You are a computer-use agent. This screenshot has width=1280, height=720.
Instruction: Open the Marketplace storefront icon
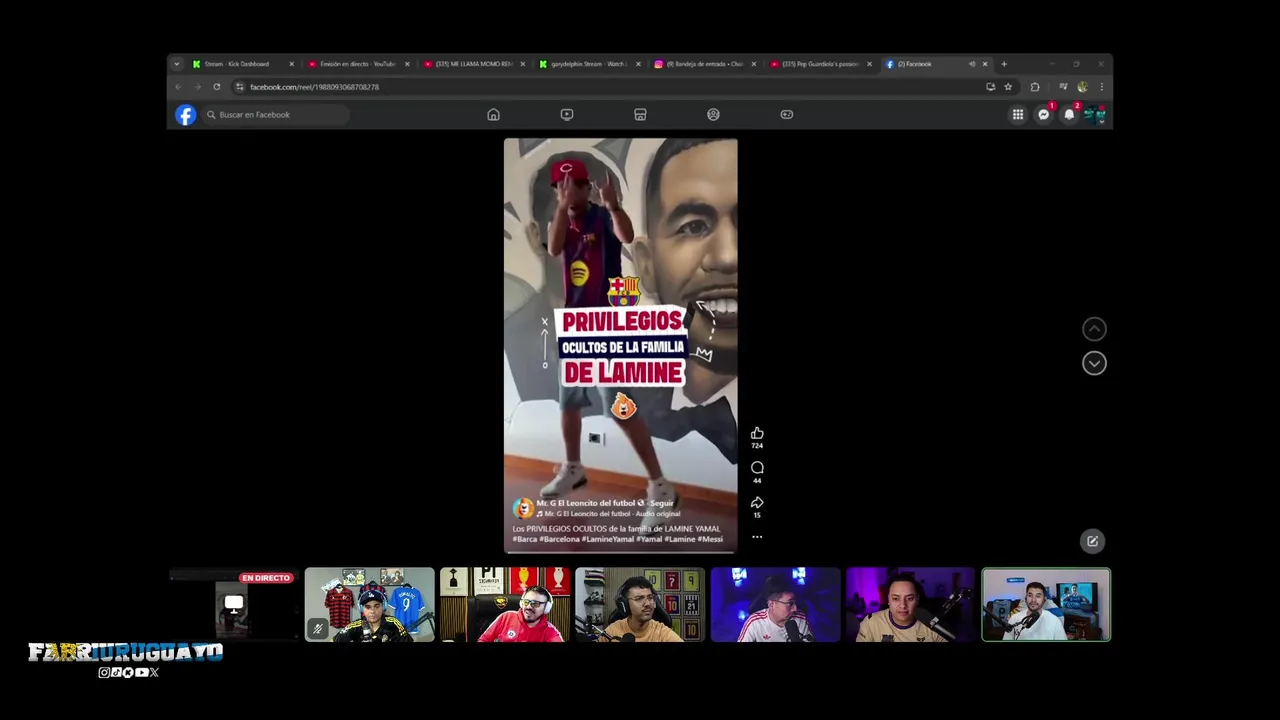pos(640,115)
